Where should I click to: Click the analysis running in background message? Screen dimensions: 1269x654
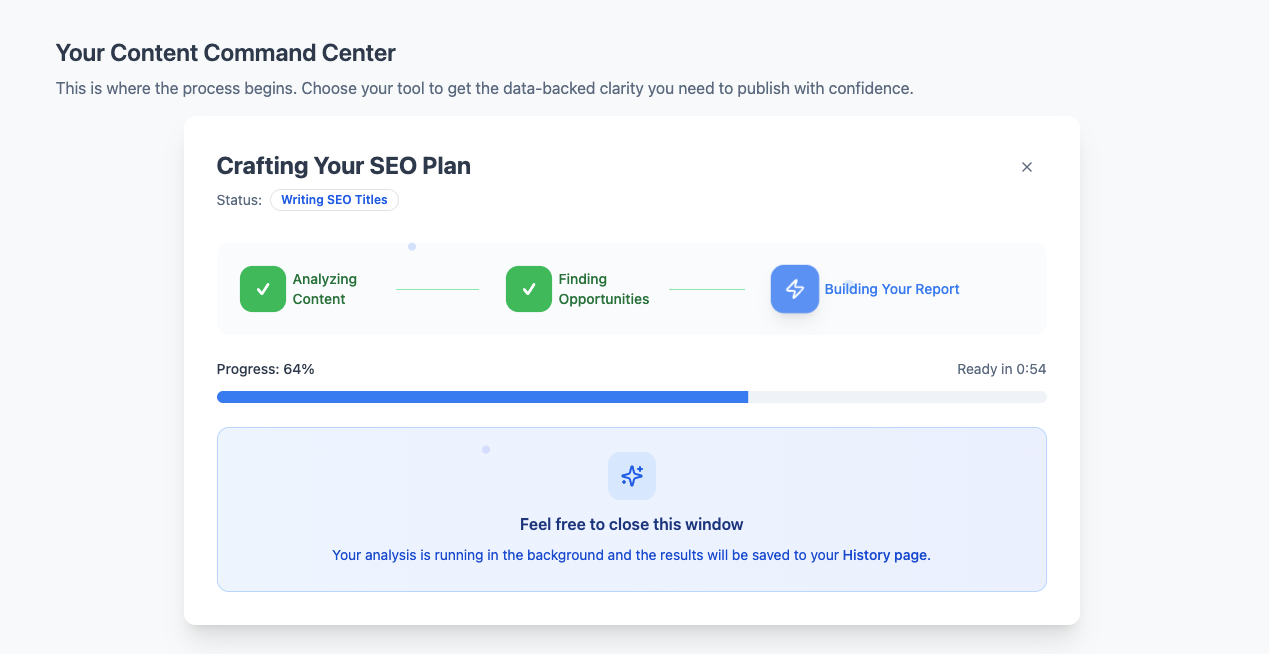pos(585,555)
